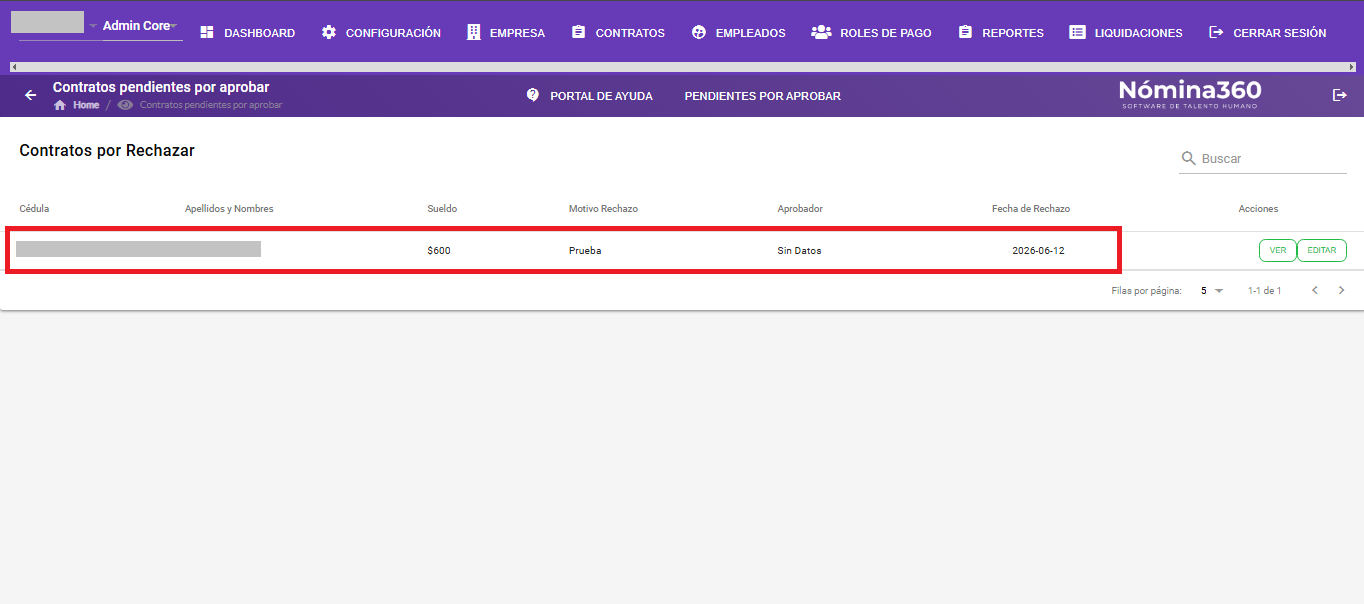Click the Cerrar Sesión logout icon
The width and height of the screenshot is (1364, 604).
click(x=1216, y=33)
